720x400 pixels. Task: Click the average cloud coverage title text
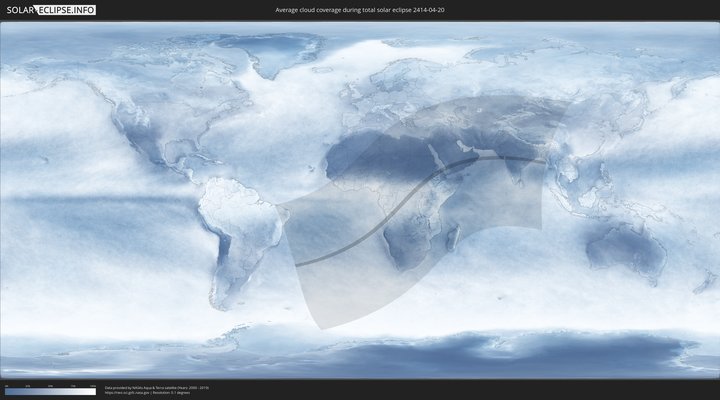click(x=359, y=10)
